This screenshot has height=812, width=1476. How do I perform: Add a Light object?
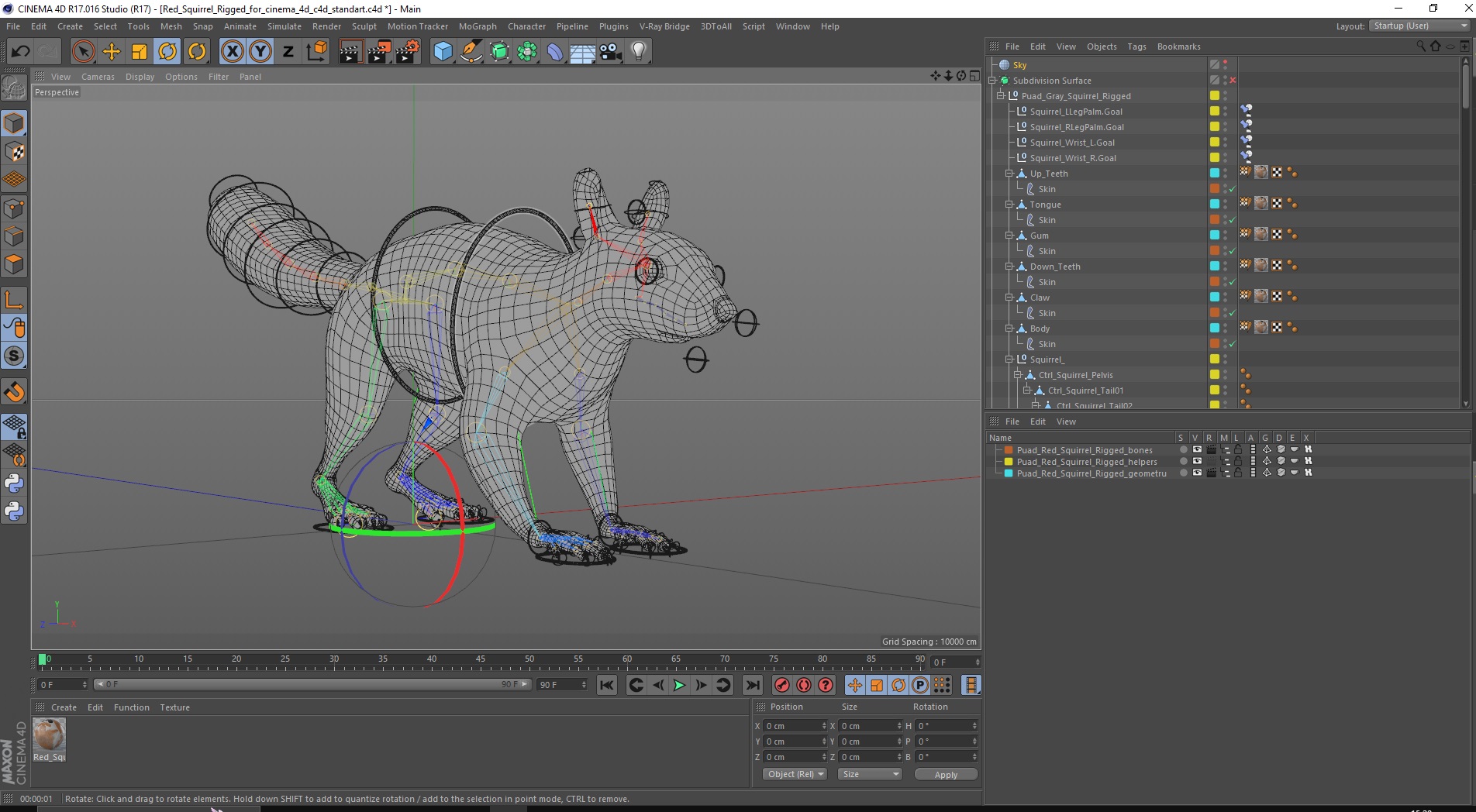(638, 52)
